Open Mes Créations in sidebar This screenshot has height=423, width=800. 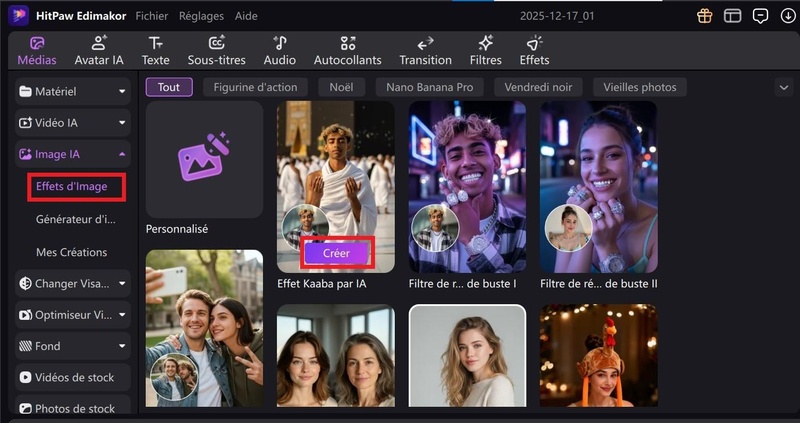pyautogui.click(x=71, y=252)
